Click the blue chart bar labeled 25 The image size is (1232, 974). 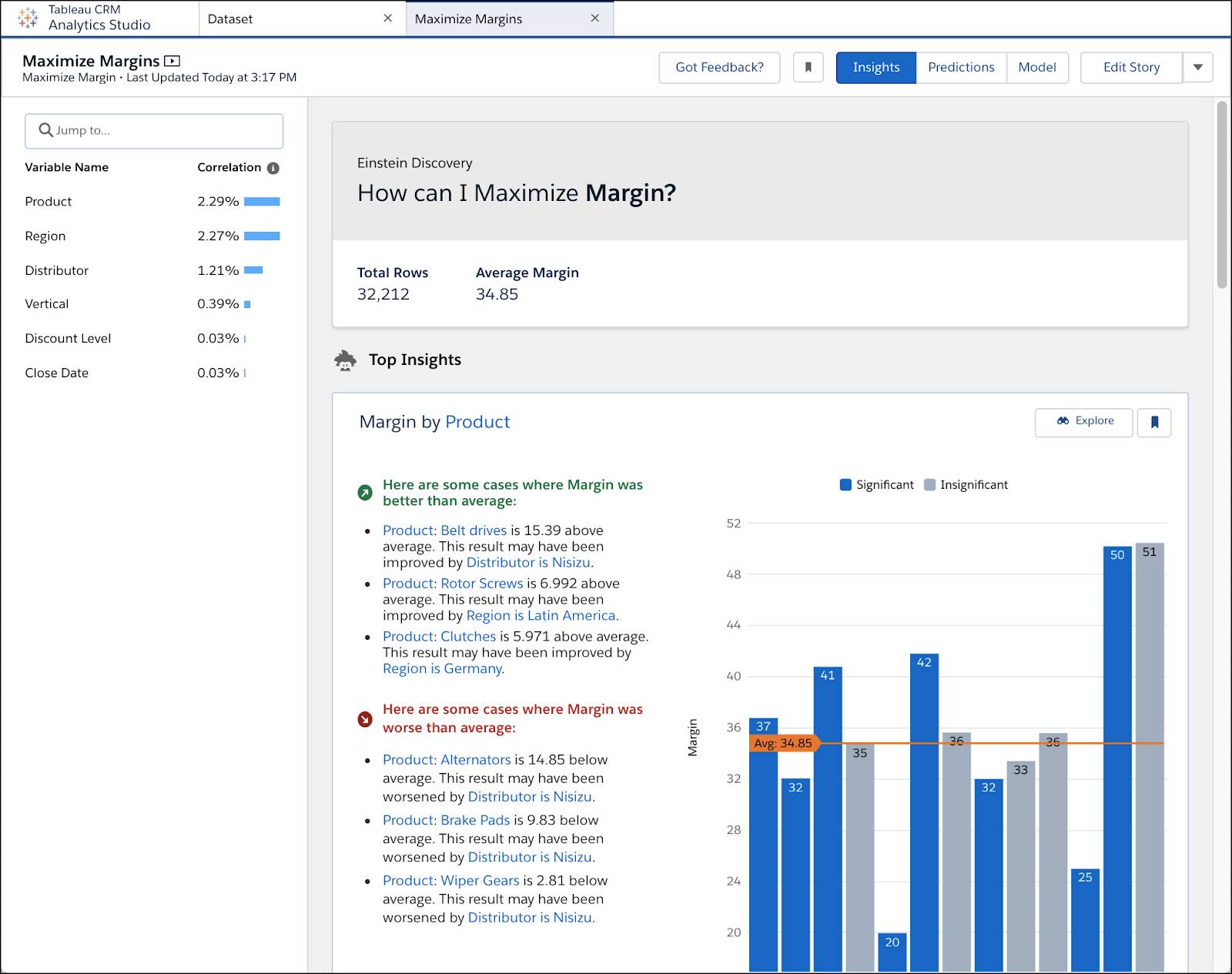[x=1085, y=919]
